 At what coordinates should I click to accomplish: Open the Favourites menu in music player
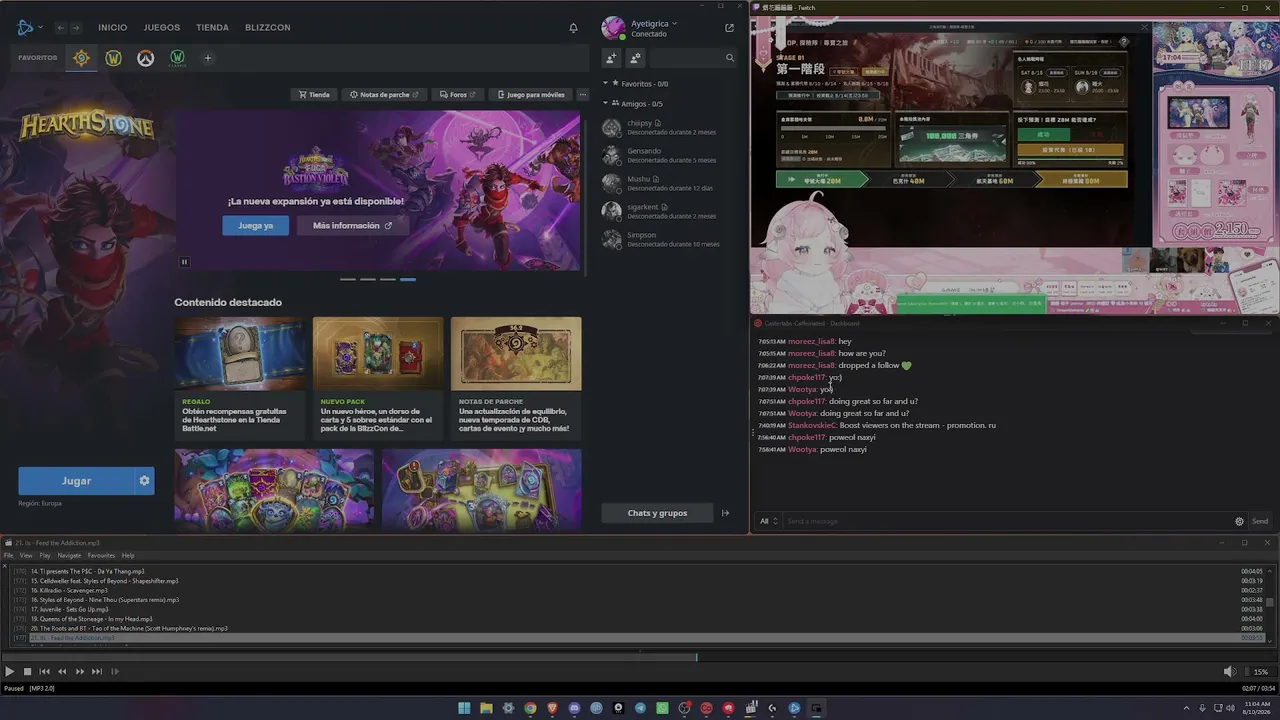(x=101, y=555)
